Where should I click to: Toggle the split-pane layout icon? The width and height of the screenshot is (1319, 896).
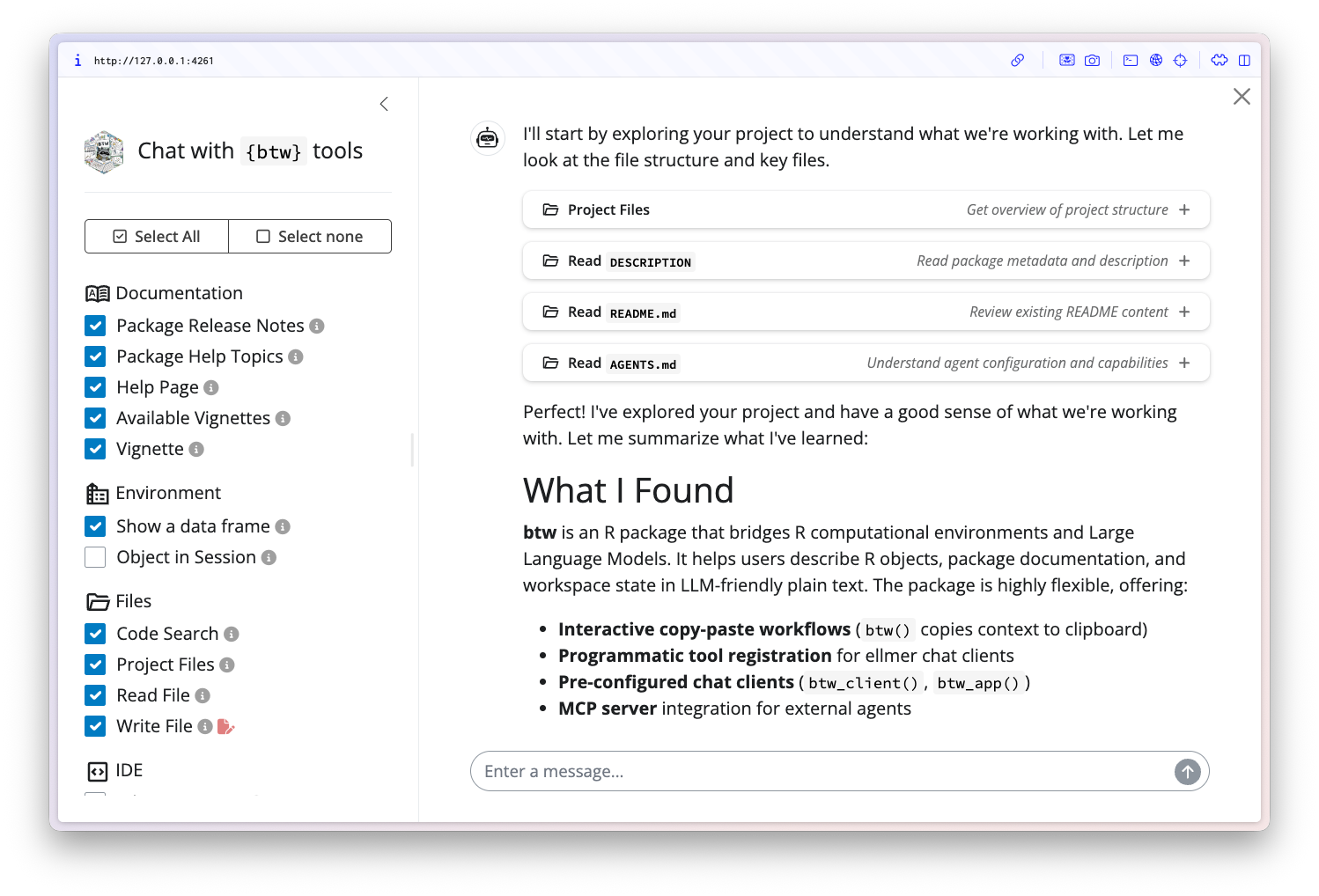tap(1244, 61)
